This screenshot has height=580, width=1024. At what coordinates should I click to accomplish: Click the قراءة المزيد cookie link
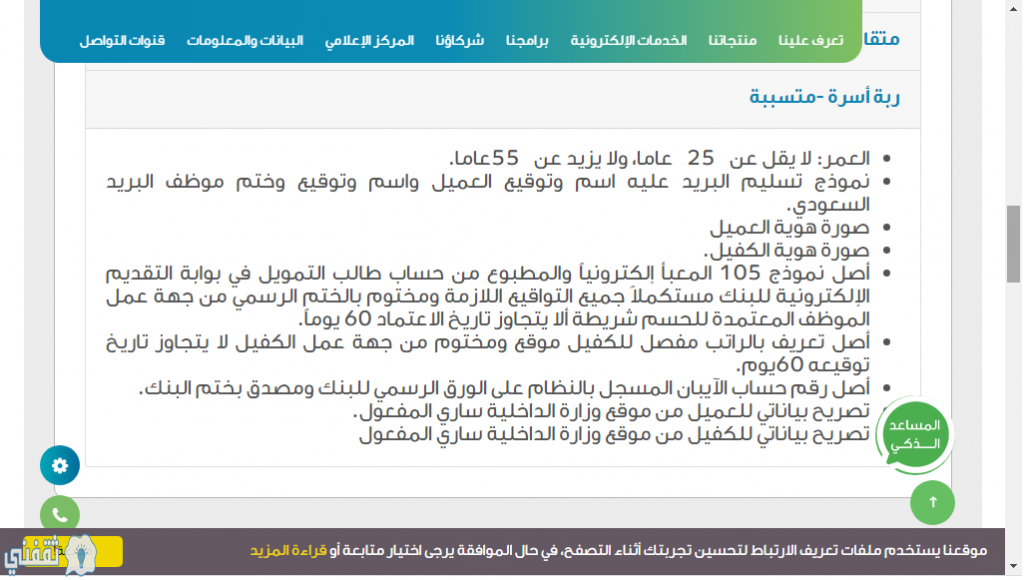click(x=288, y=551)
